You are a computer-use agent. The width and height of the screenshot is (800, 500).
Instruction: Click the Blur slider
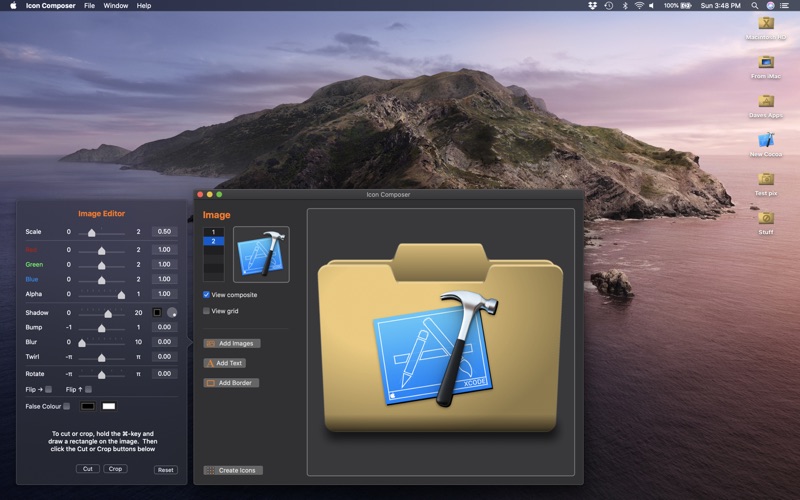(102, 342)
